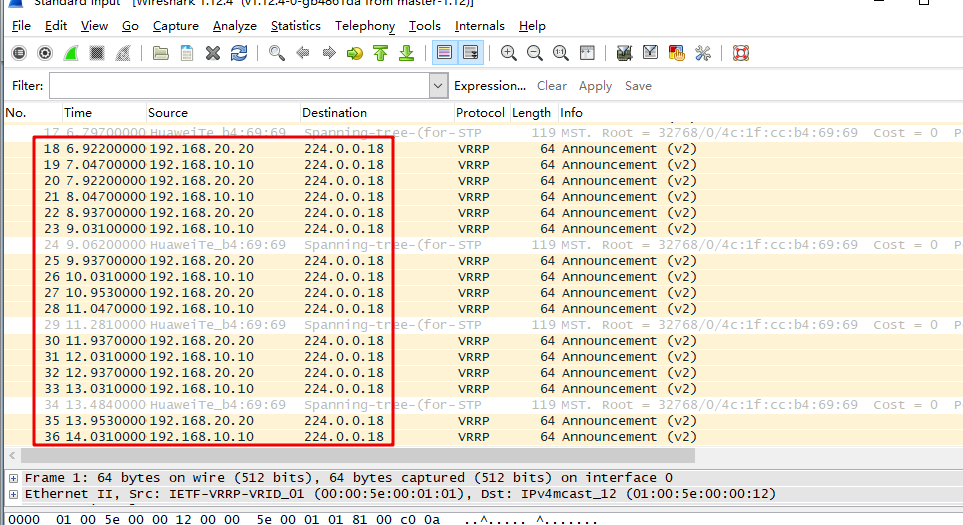
Task: Toggle packet list colorization
Action: pyautogui.click(x=444, y=53)
